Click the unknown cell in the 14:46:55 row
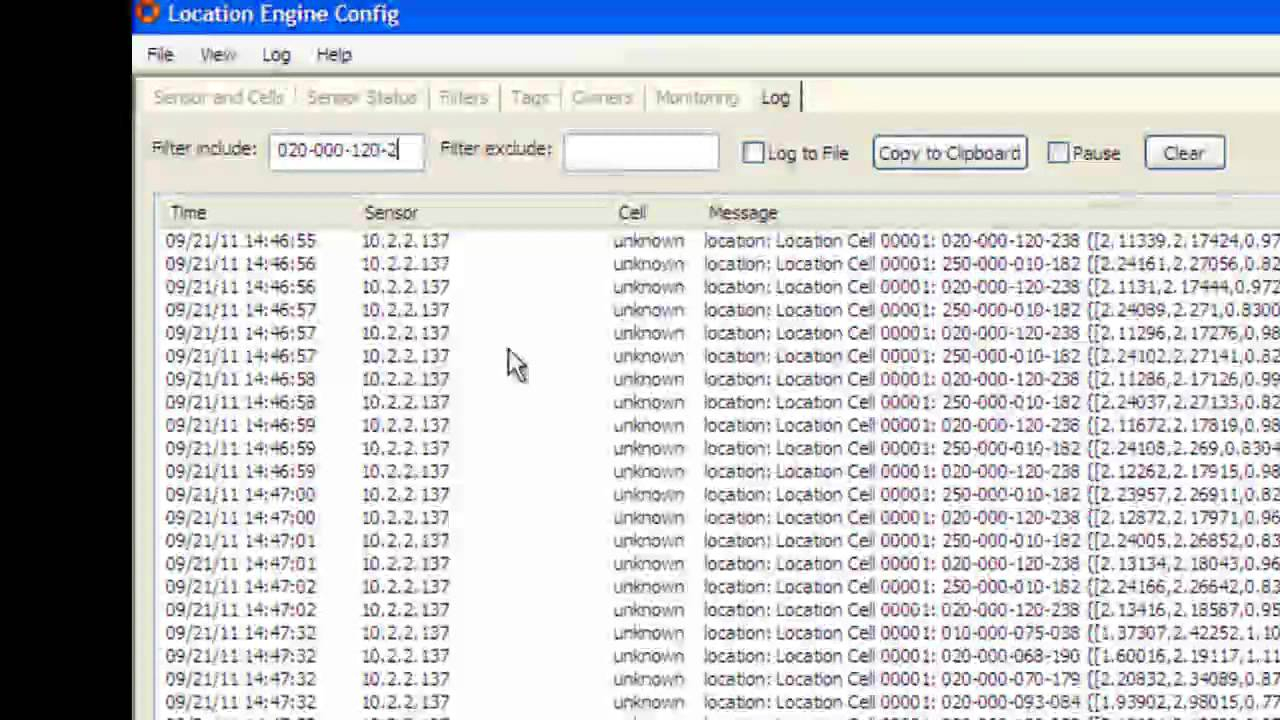 pos(649,241)
